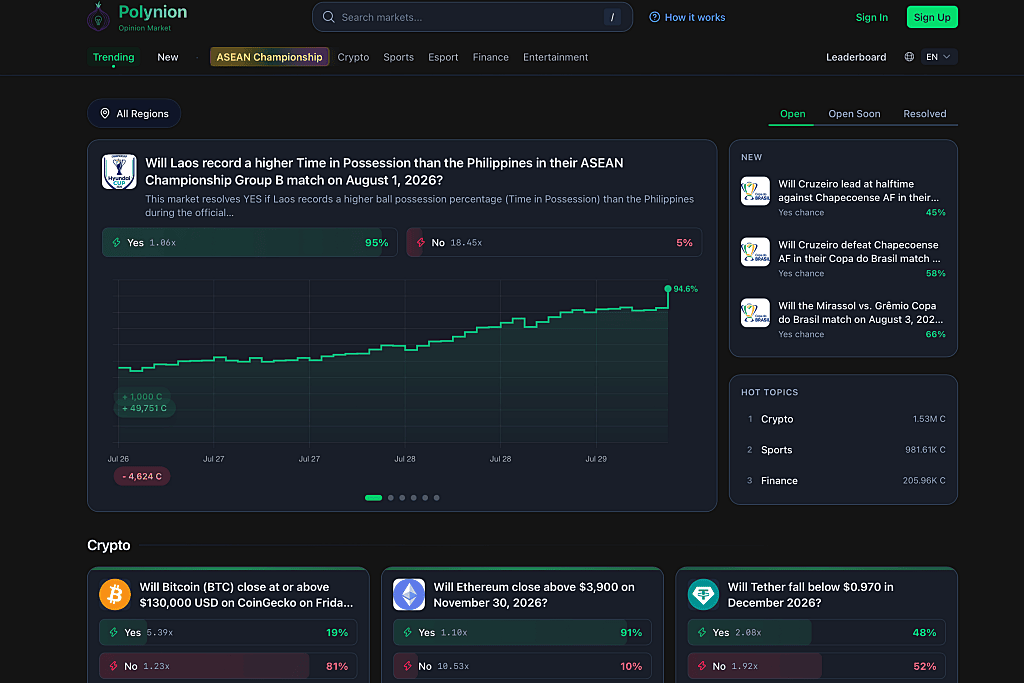Go to the second carousel dot
The width and height of the screenshot is (1024, 683).
[391, 498]
